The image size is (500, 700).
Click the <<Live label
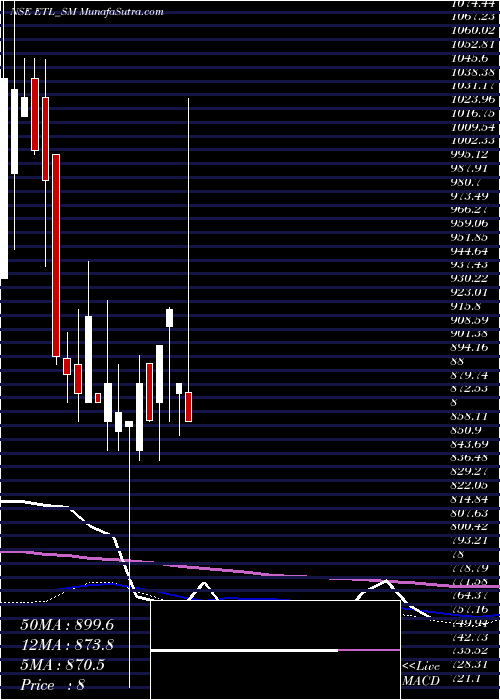421,667
